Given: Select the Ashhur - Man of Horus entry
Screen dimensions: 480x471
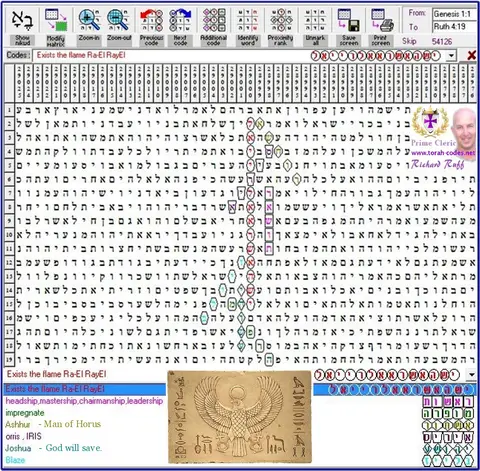Looking at the screenshot, I should coord(53,424).
